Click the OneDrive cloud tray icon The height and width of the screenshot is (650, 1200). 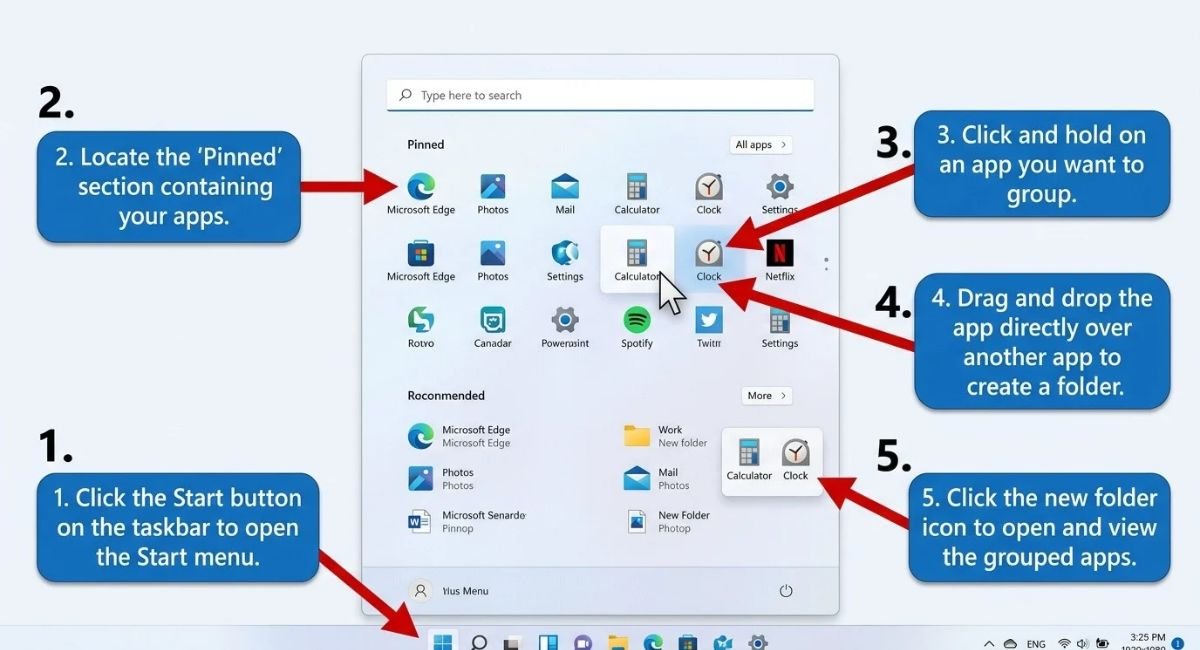[x=1010, y=643]
